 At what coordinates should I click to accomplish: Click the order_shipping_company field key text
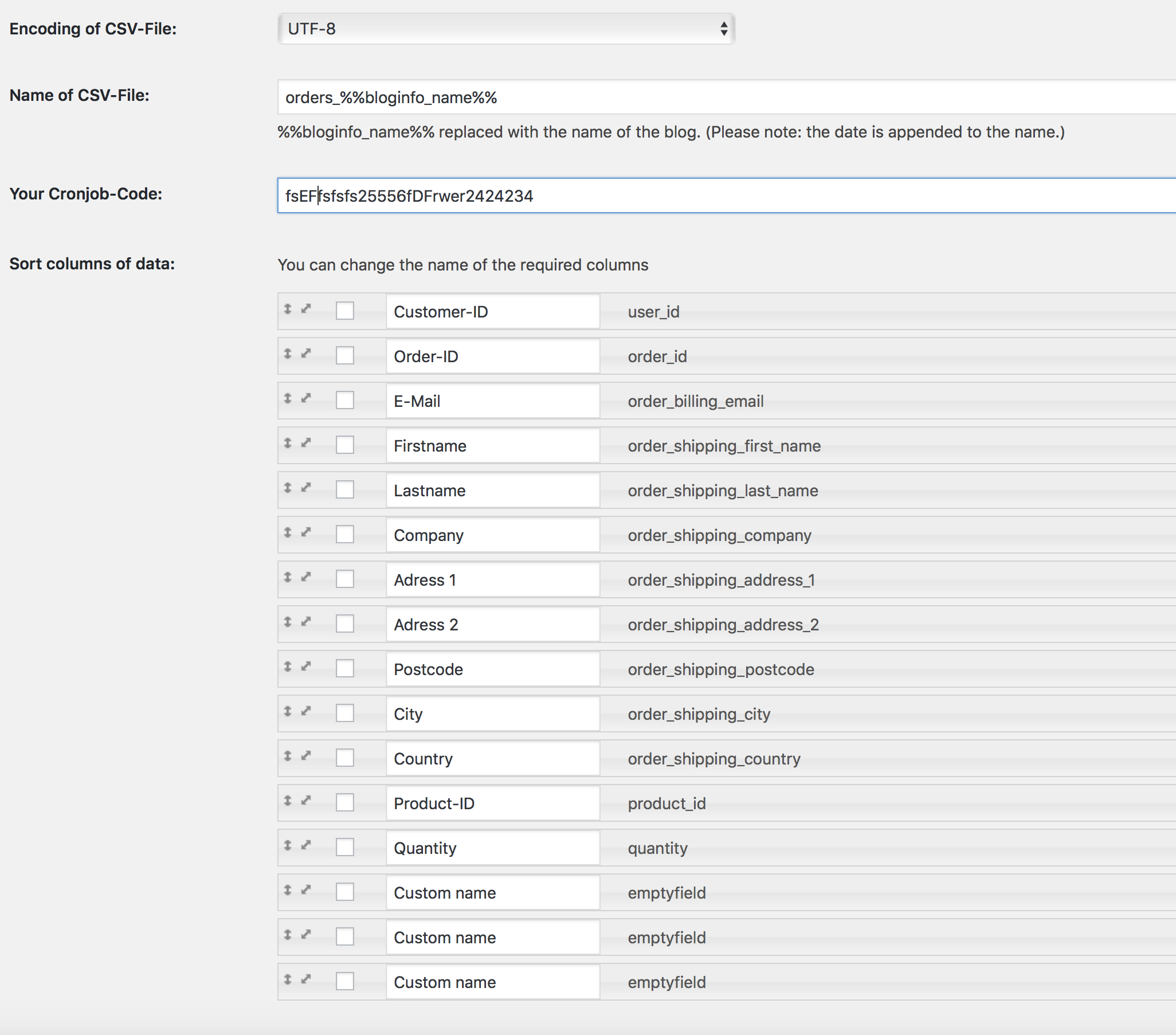click(720, 535)
